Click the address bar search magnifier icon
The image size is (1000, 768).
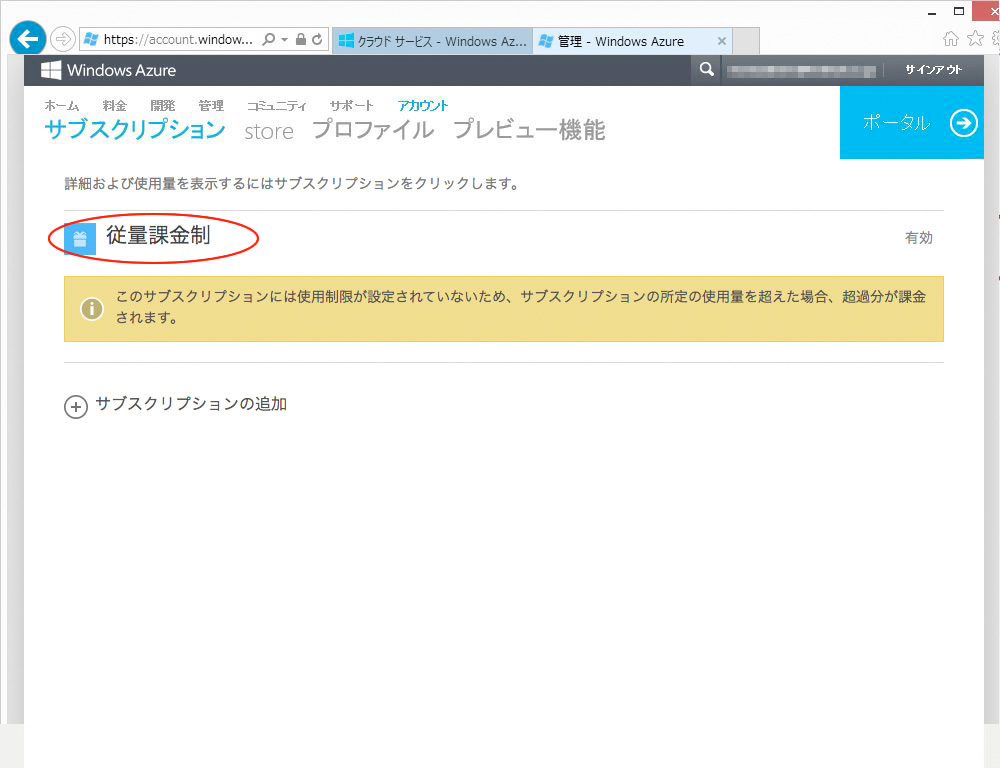[x=269, y=40]
